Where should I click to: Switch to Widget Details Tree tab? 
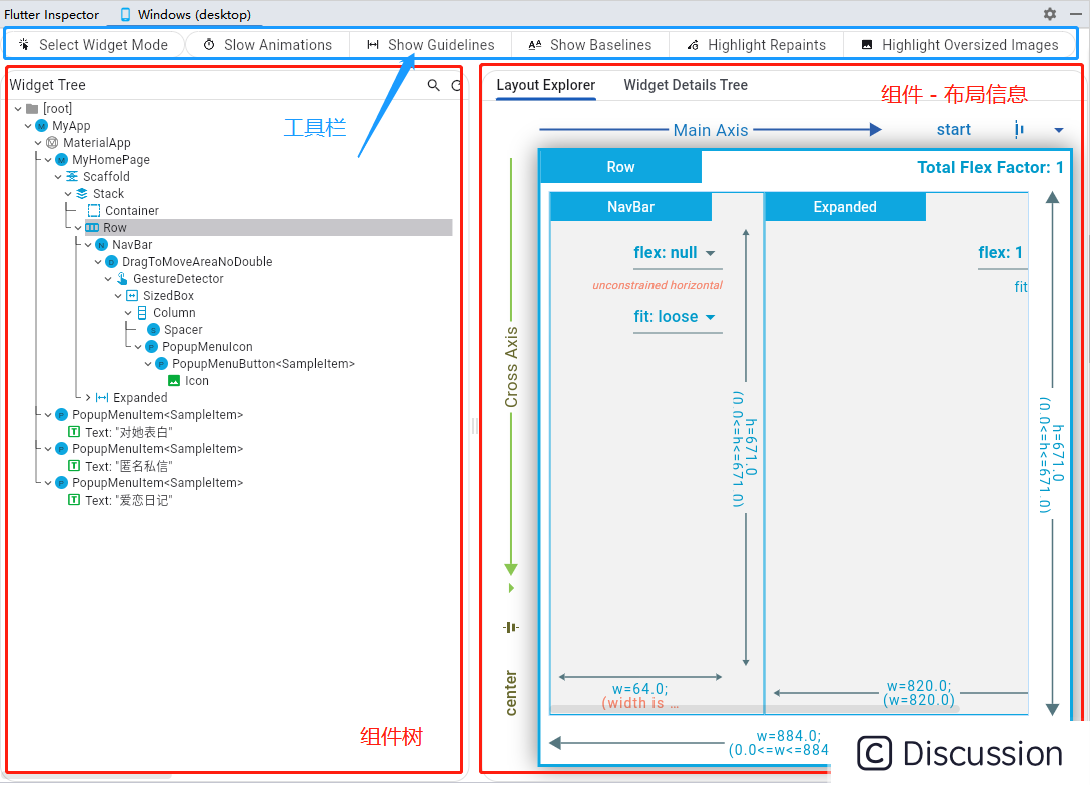(x=685, y=85)
